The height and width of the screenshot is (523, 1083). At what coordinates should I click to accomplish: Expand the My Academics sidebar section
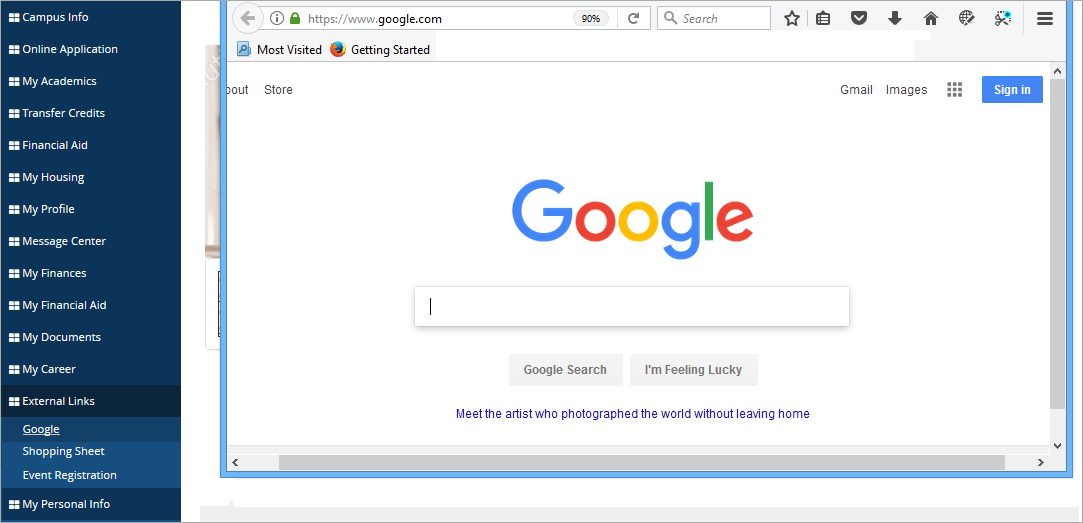(90, 81)
